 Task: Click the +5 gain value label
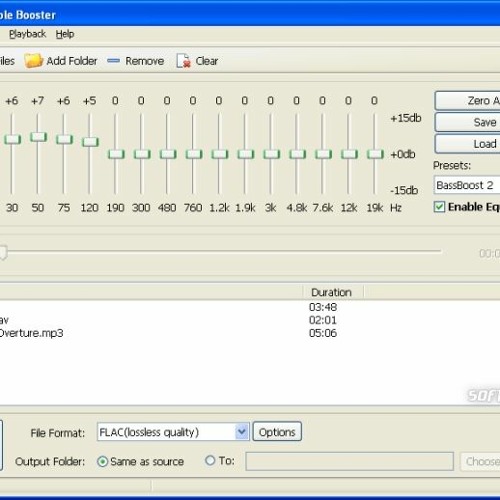pyautogui.click(x=90, y=101)
